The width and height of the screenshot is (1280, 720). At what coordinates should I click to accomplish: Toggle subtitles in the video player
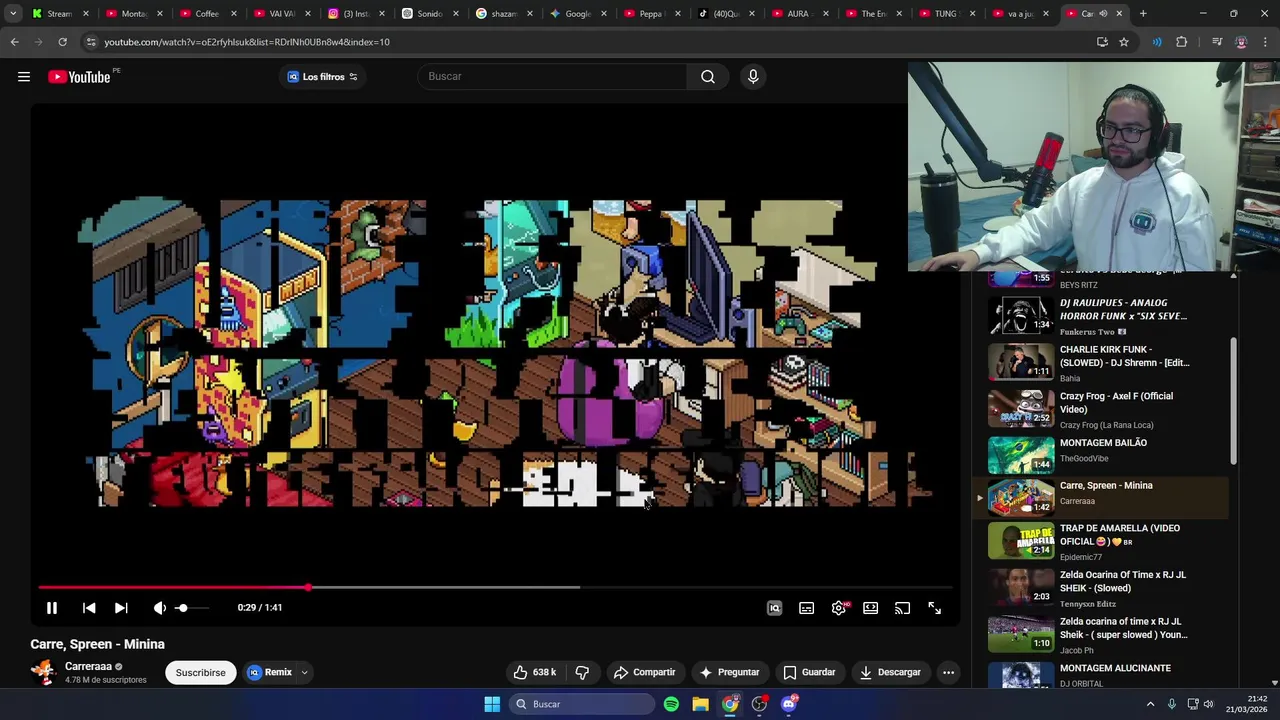[807, 608]
